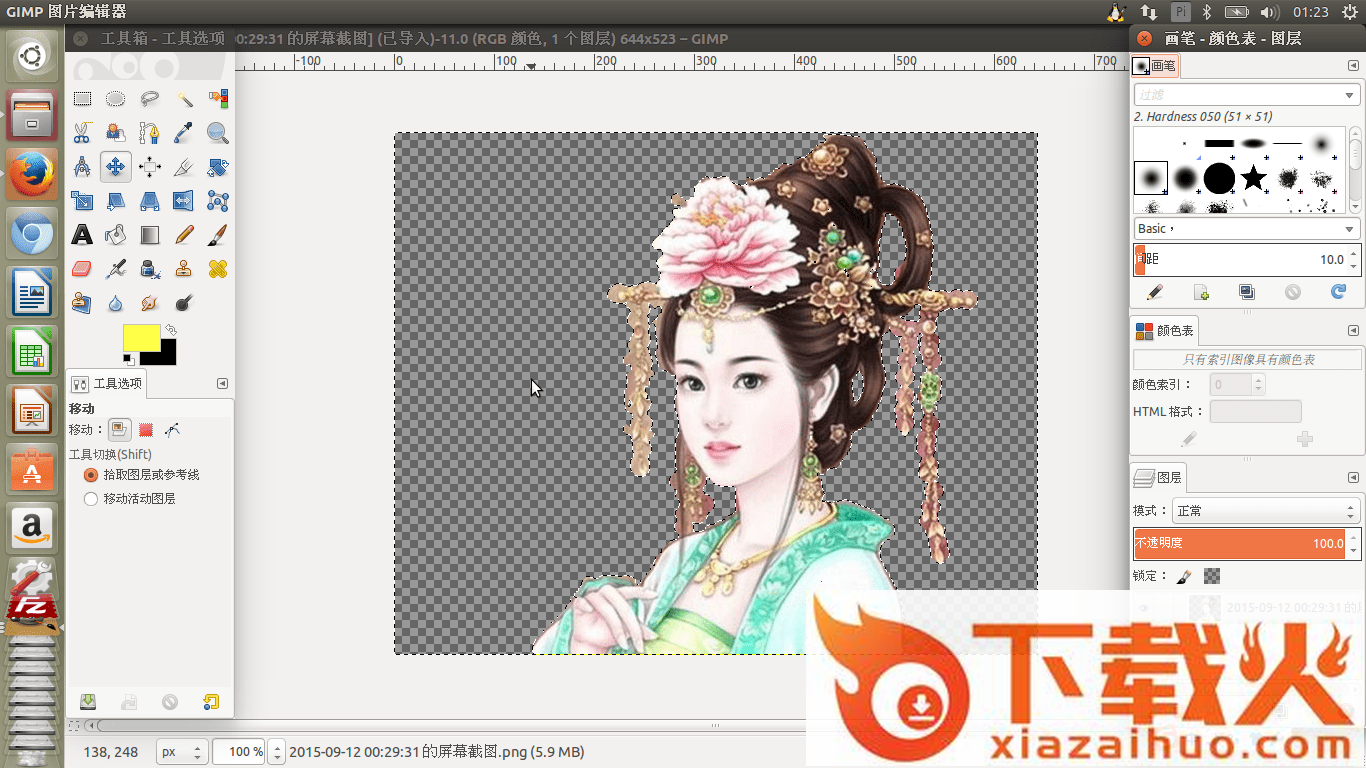Open Firefox from the Ubuntu launcher
The image size is (1366, 768).
click(x=32, y=175)
